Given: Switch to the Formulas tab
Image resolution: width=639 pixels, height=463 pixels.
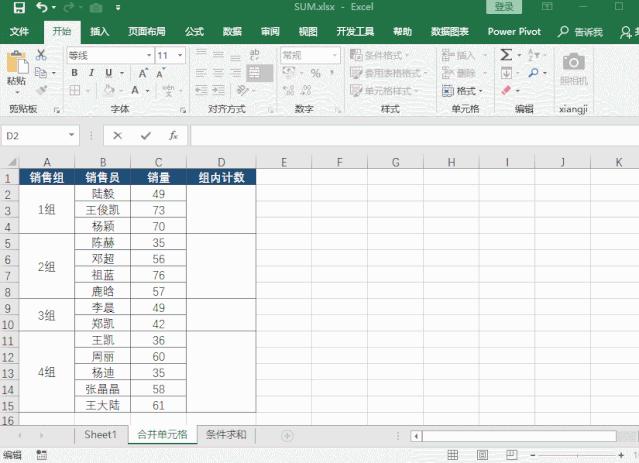Looking at the screenshot, I should click(x=194, y=32).
